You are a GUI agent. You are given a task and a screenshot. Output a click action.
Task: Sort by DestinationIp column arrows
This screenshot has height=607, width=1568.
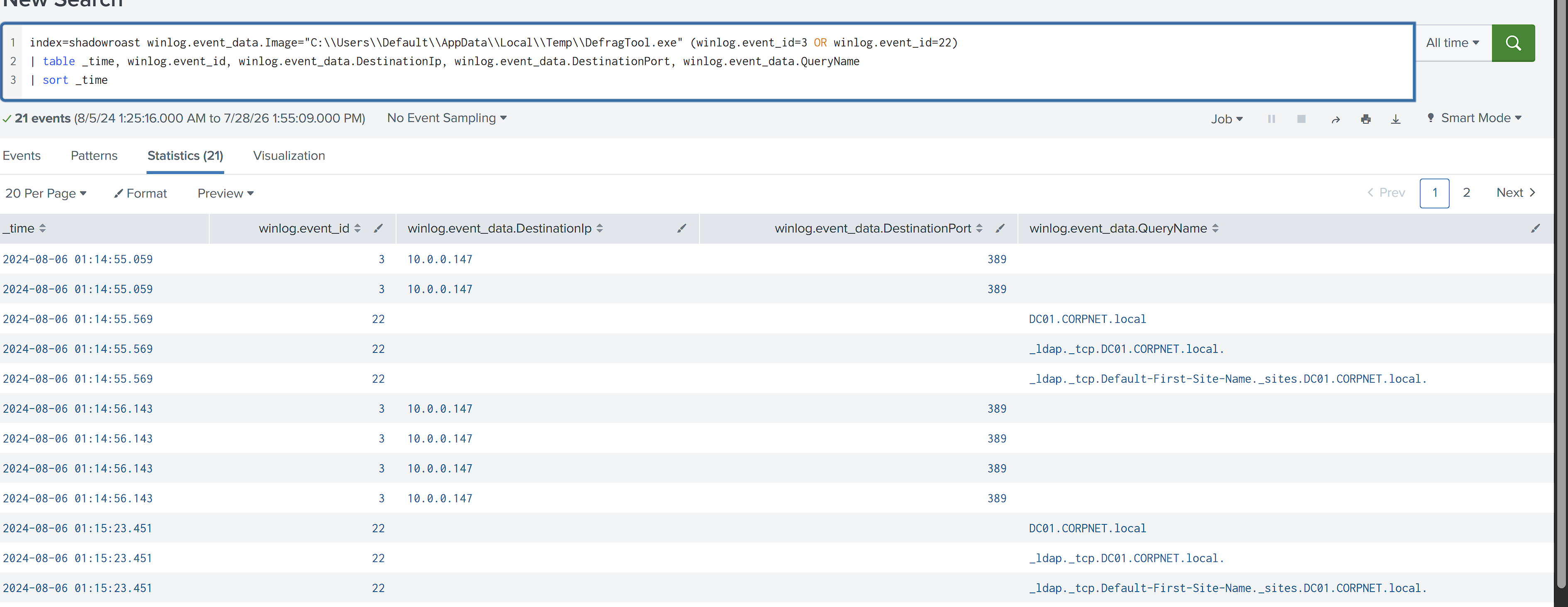pyautogui.click(x=599, y=228)
